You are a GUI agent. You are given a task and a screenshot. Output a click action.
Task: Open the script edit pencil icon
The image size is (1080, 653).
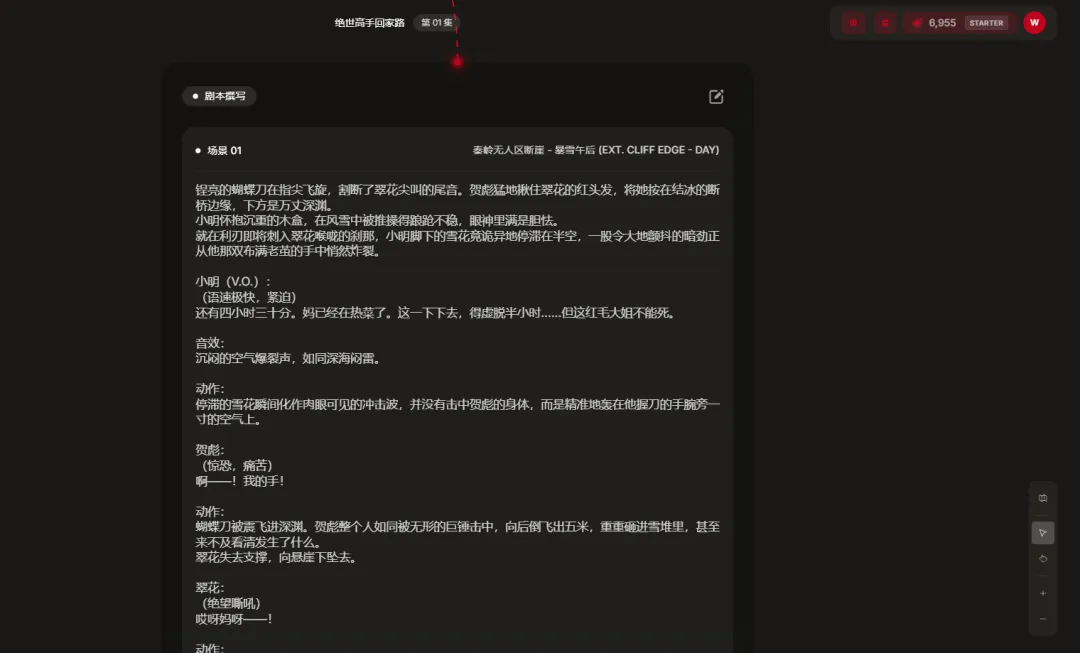pos(716,96)
